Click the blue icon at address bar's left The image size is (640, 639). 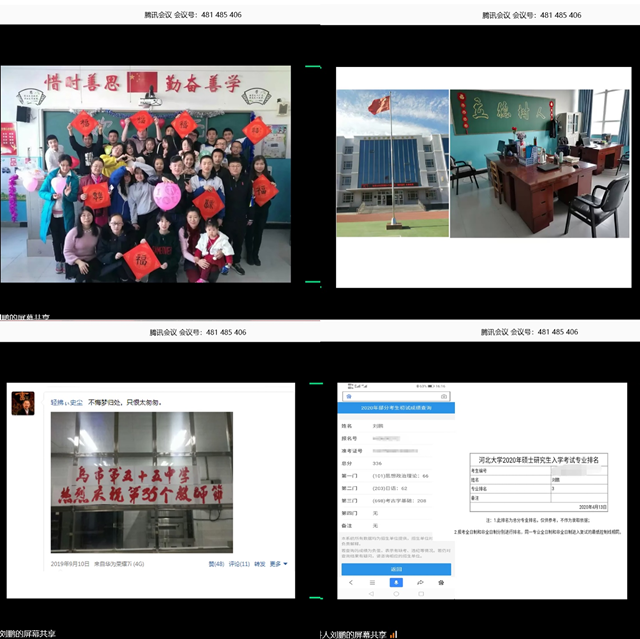(349, 396)
